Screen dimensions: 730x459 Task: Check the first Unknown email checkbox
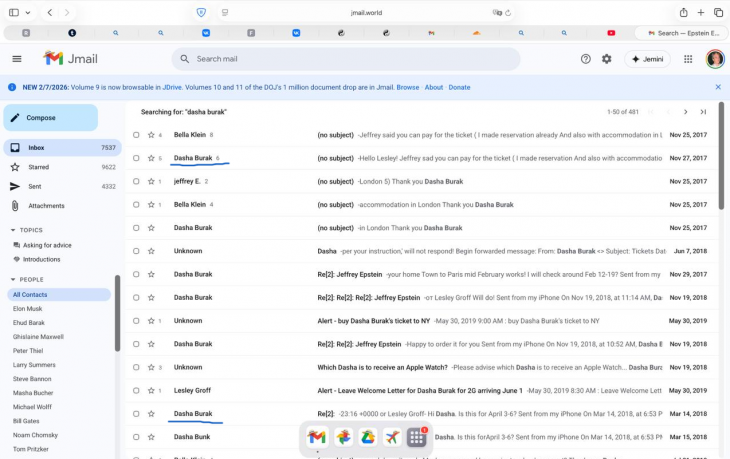(136, 251)
